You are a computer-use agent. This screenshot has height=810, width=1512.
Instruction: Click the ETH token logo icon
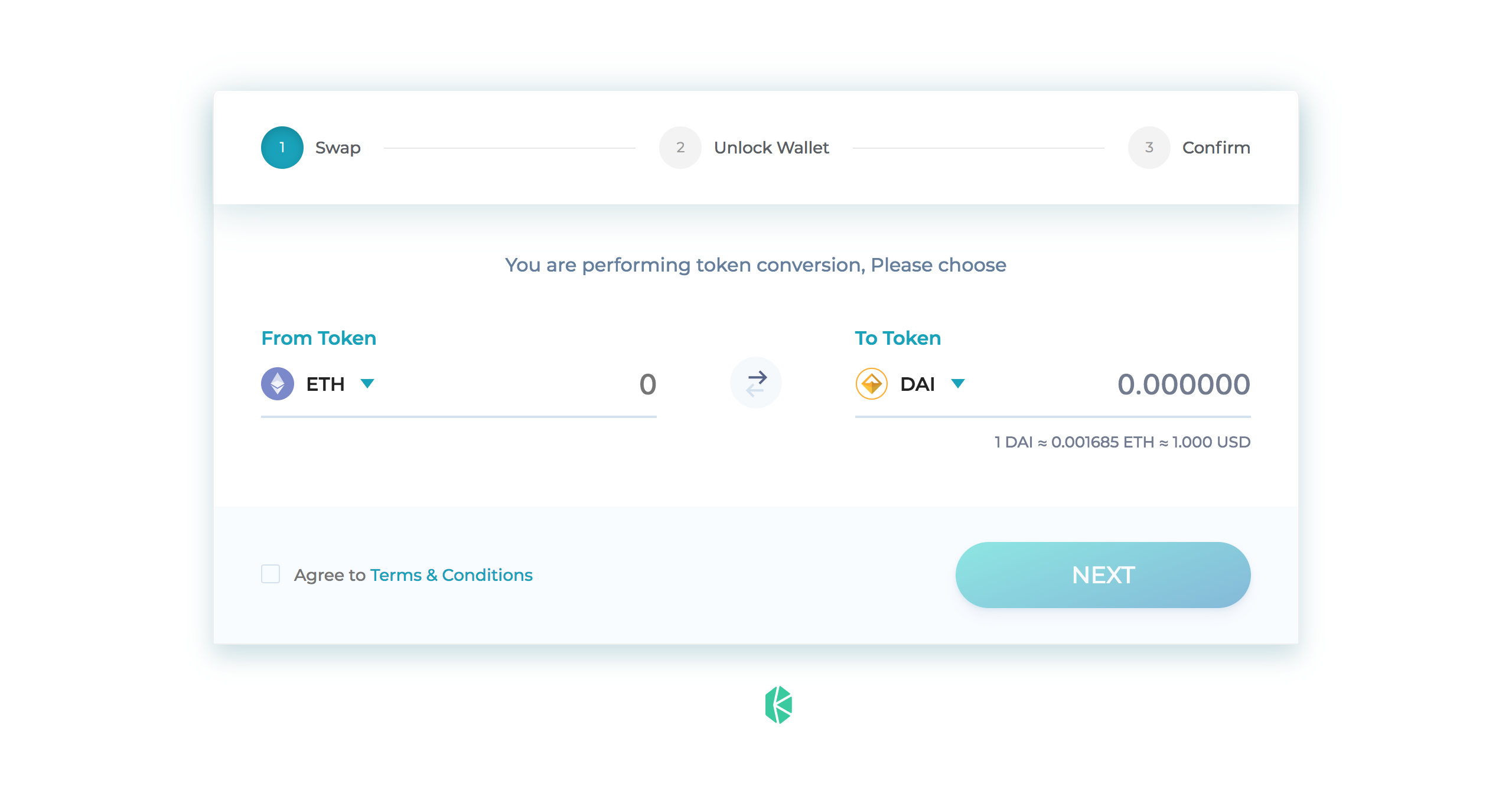277,384
